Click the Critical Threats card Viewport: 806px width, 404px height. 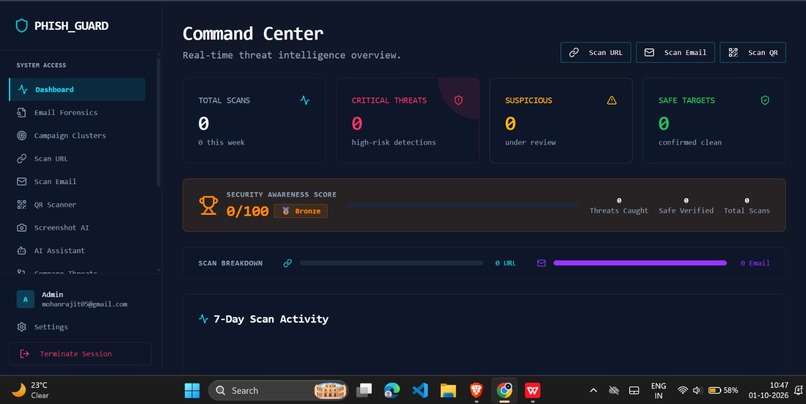pos(408,121)
